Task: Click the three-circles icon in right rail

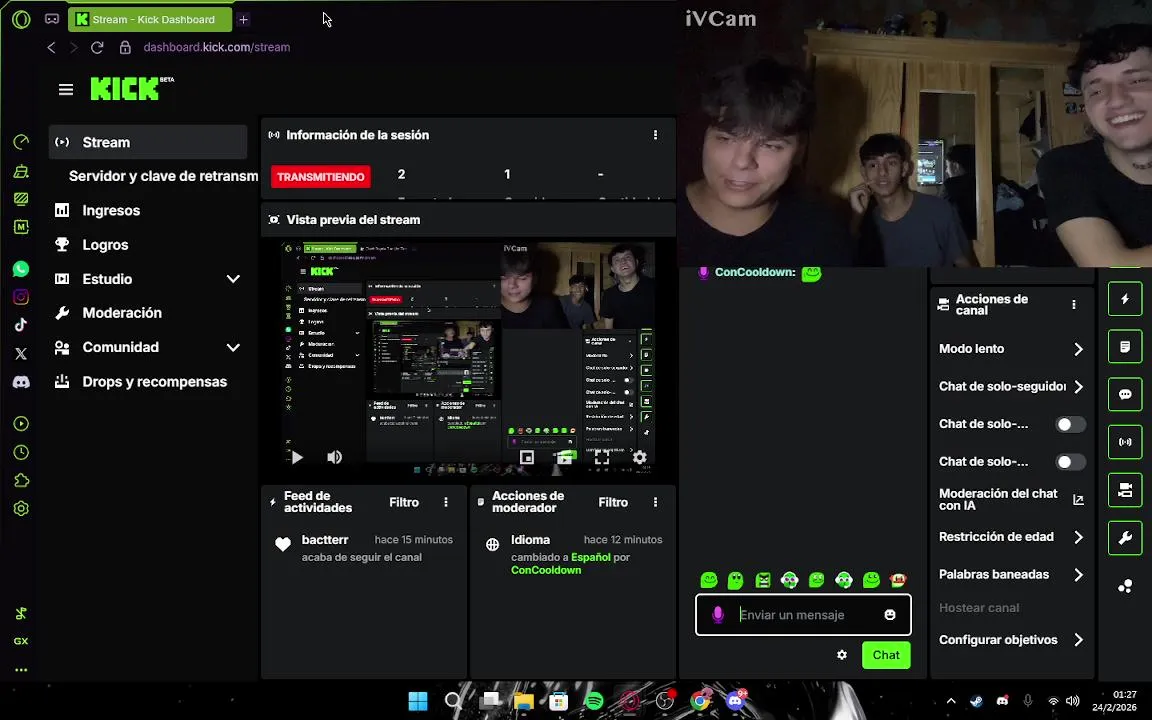Action: (x=1125, y=586)
